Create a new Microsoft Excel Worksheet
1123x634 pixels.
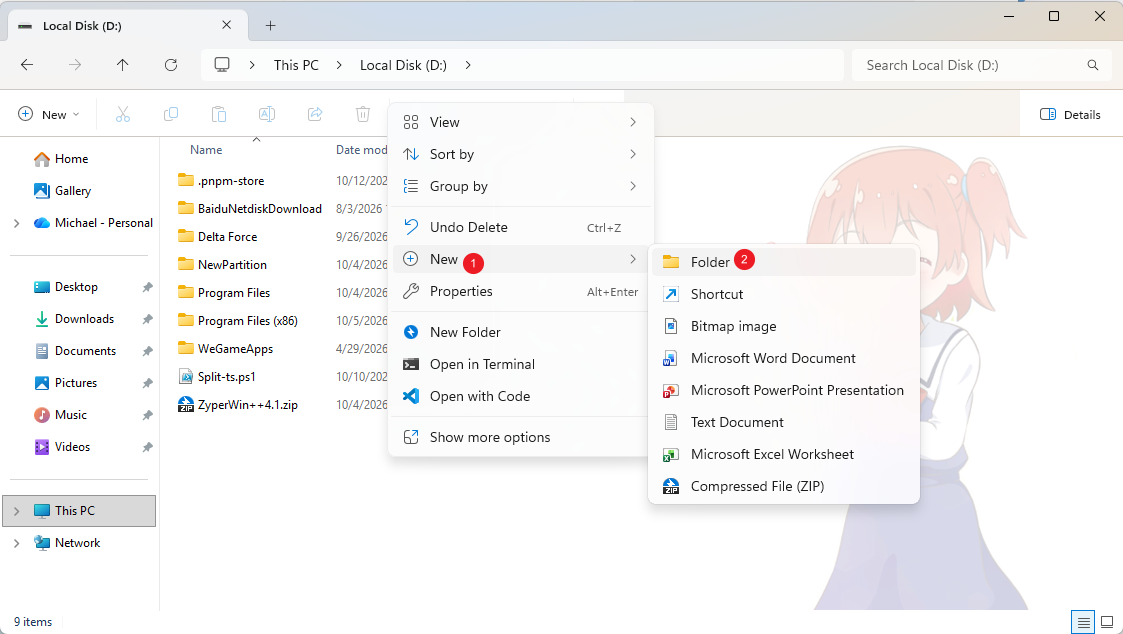tap(784, 454)
